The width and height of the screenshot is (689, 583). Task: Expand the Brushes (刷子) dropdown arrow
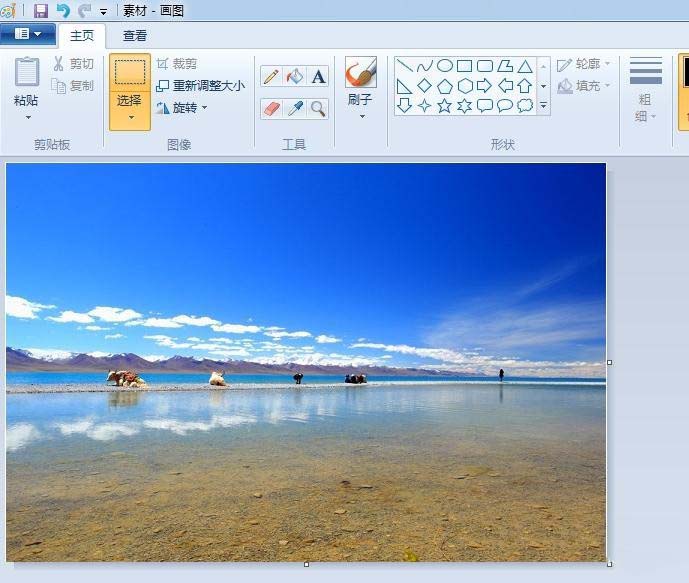pos(363,117)
